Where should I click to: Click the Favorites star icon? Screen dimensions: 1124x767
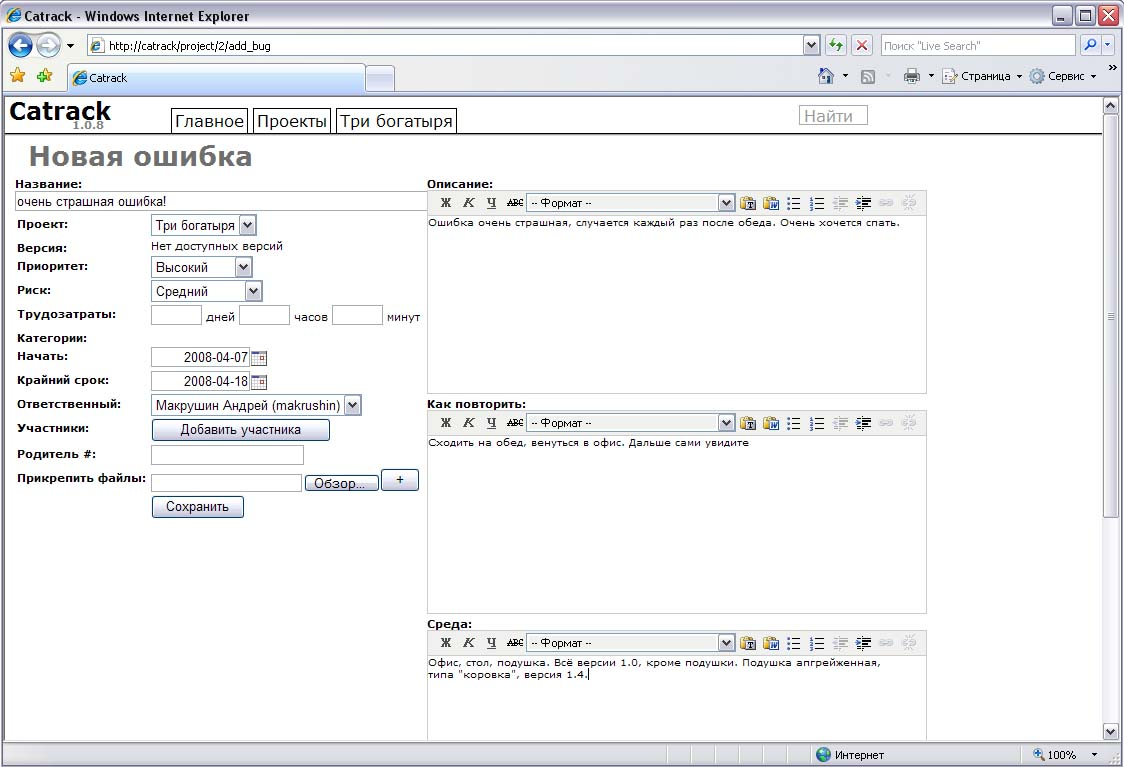point(17,75)
